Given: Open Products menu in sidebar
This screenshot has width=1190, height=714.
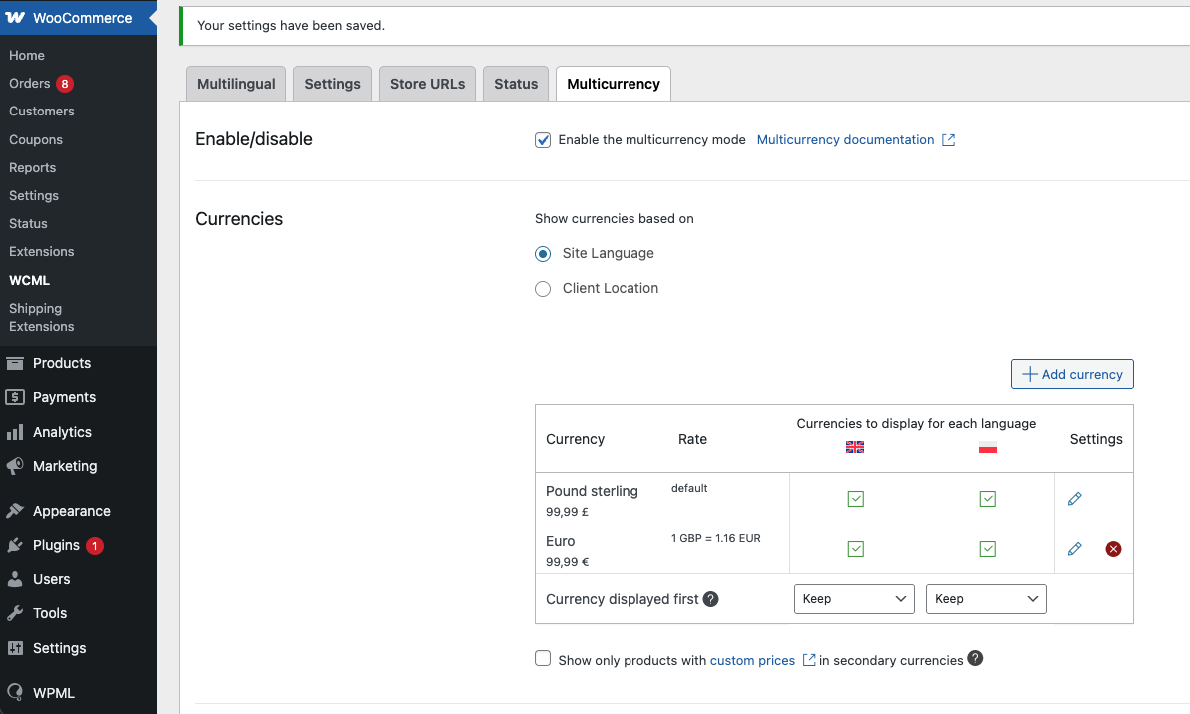Looking at the screenshot, I should [x=62, y=363].
